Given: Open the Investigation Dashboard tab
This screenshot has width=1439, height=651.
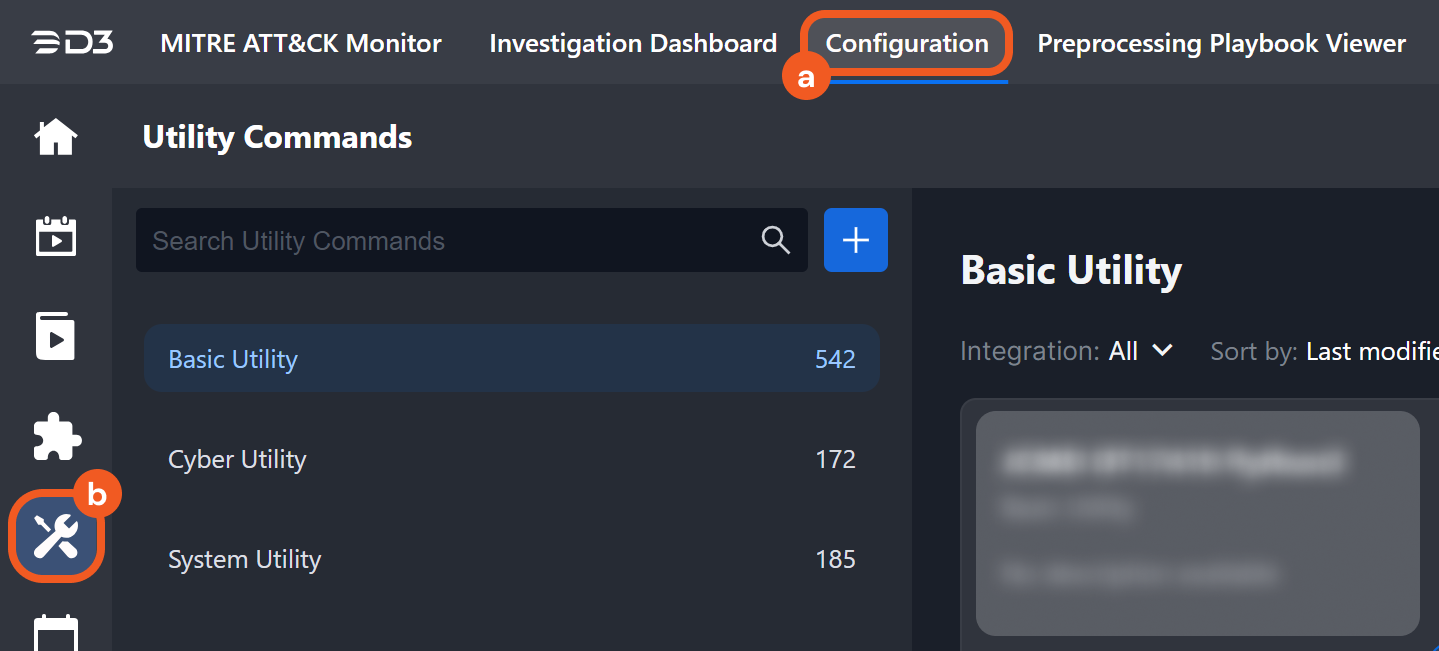Looking at the screenshot, I should pyautogui.click(x=633, y=43).
